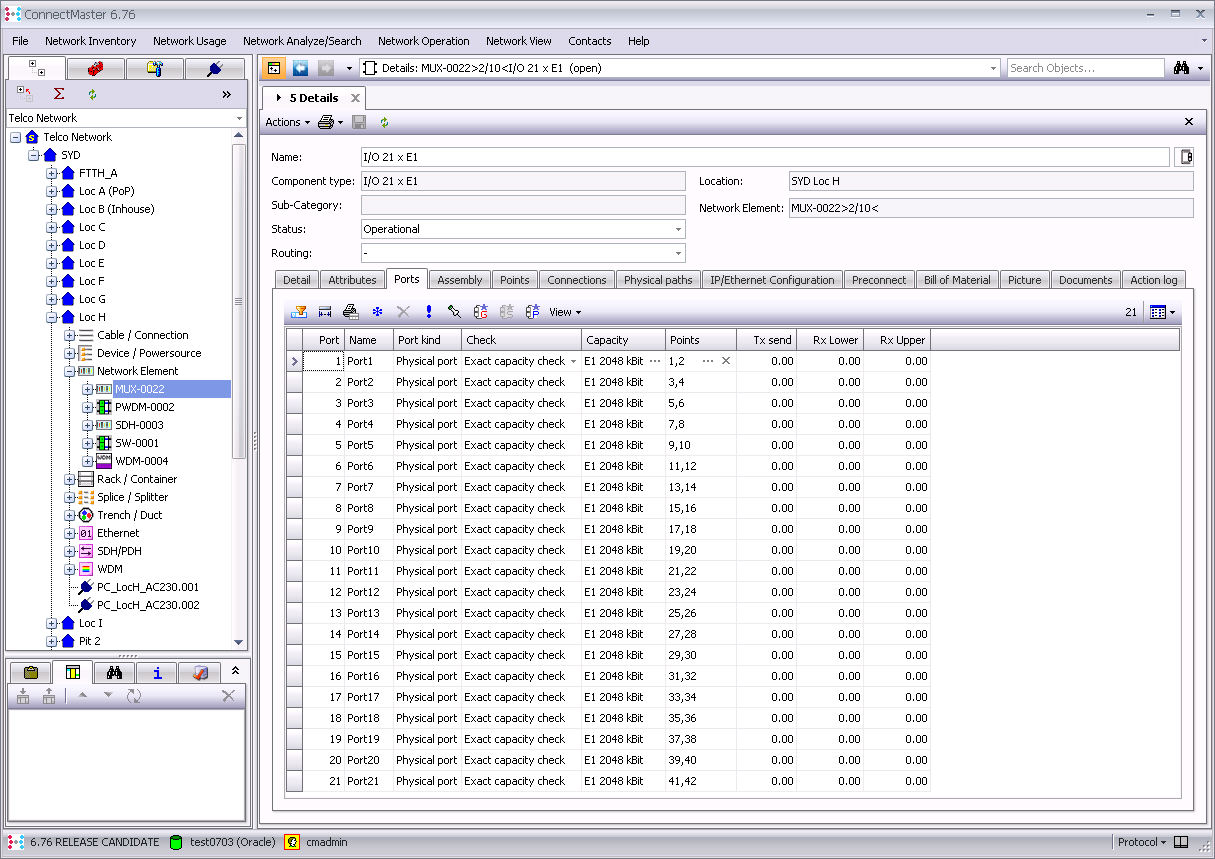Image resolution: width=1215 pixels, height=859 pixels.
Task: Expand more tools with double chevron
Action: (227, 94)
